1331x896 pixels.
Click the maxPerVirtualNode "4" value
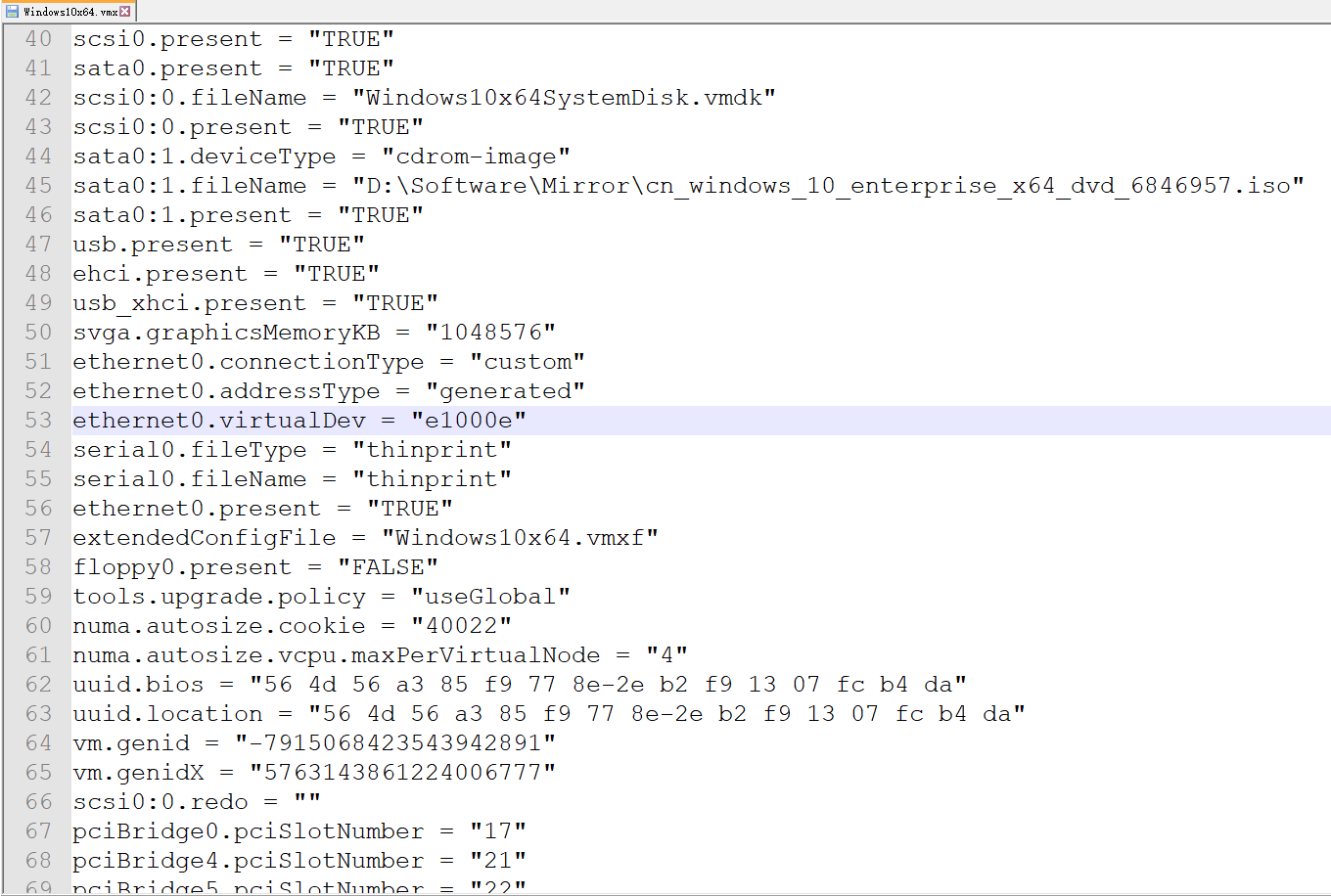[x=666, y=655]
